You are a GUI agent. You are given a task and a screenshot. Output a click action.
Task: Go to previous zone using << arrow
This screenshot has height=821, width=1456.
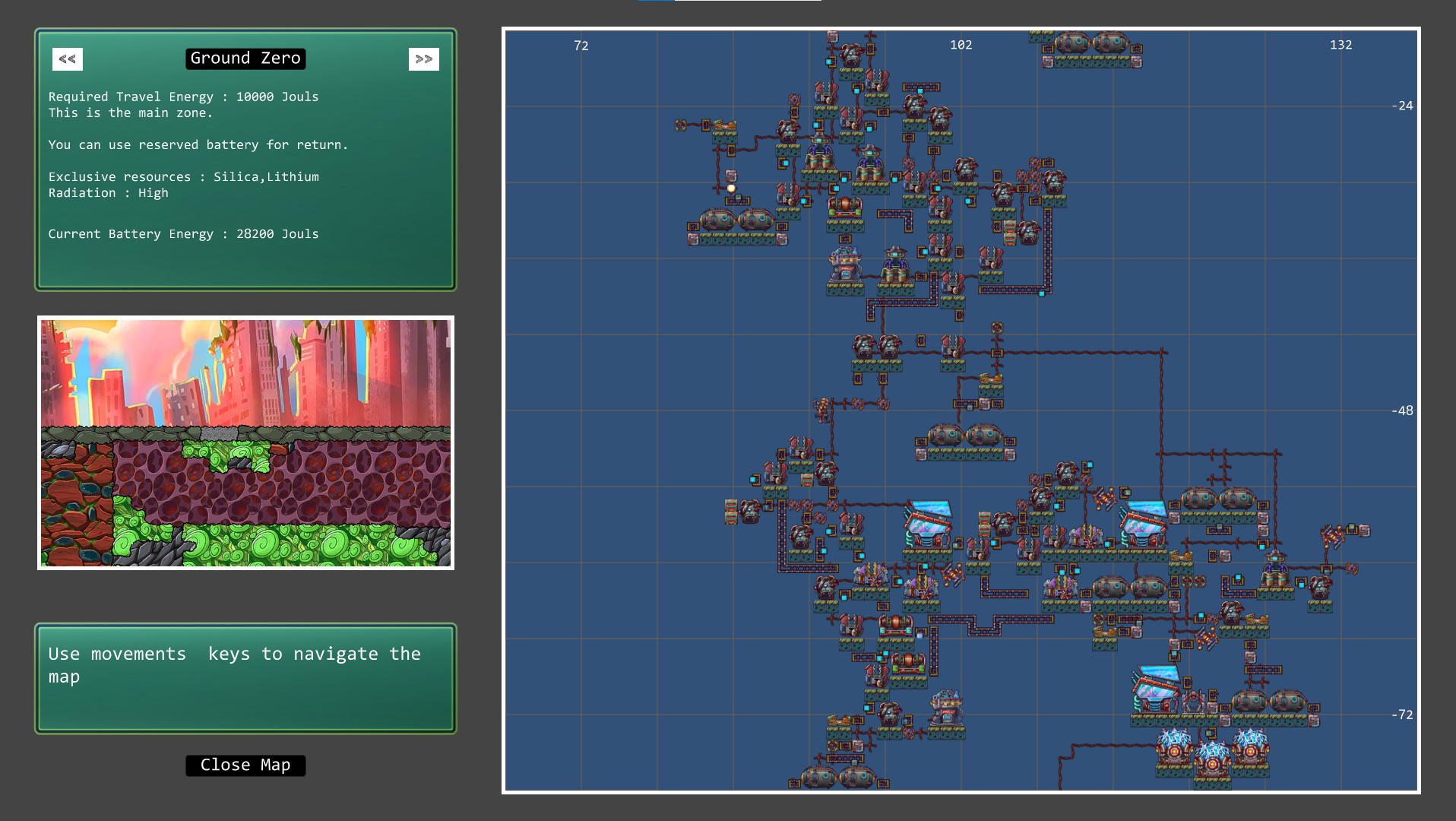click(x=67, y=59)
